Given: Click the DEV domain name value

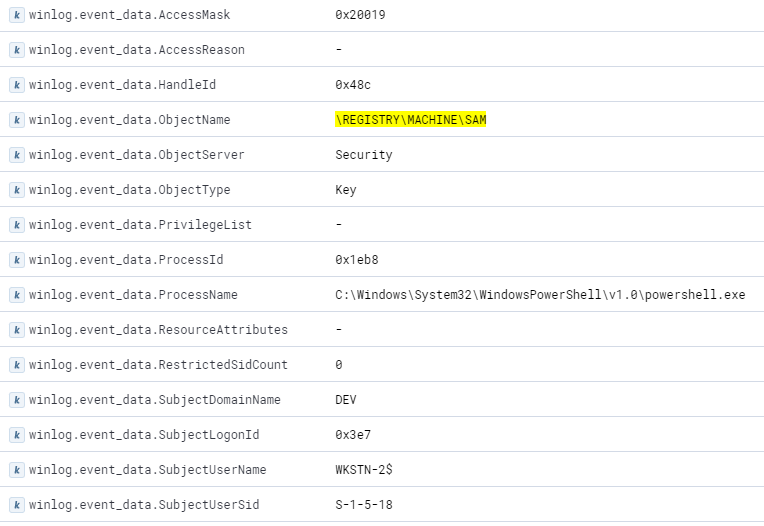Looking at the screenshot, I should point(346,400).
